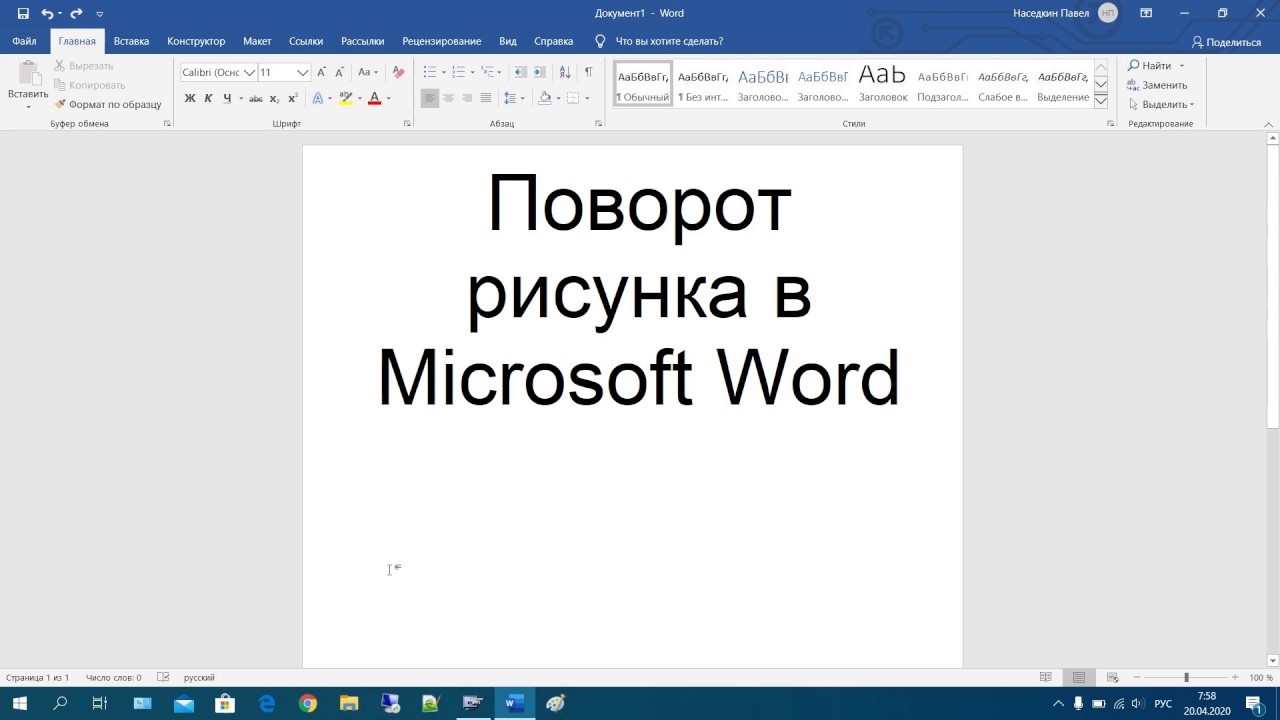This screenshot has height=720, width=1280.
Task: Decrease paragraph indent
Action: point(520,72)
